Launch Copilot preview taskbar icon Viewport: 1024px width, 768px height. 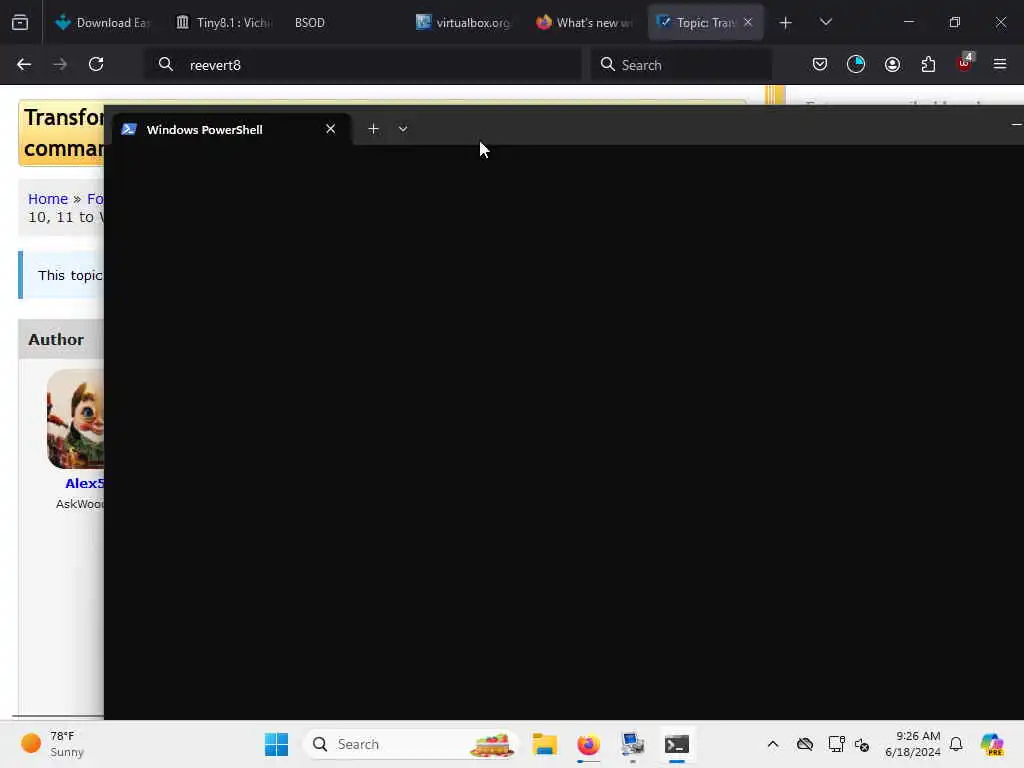(x=992, y=744)
